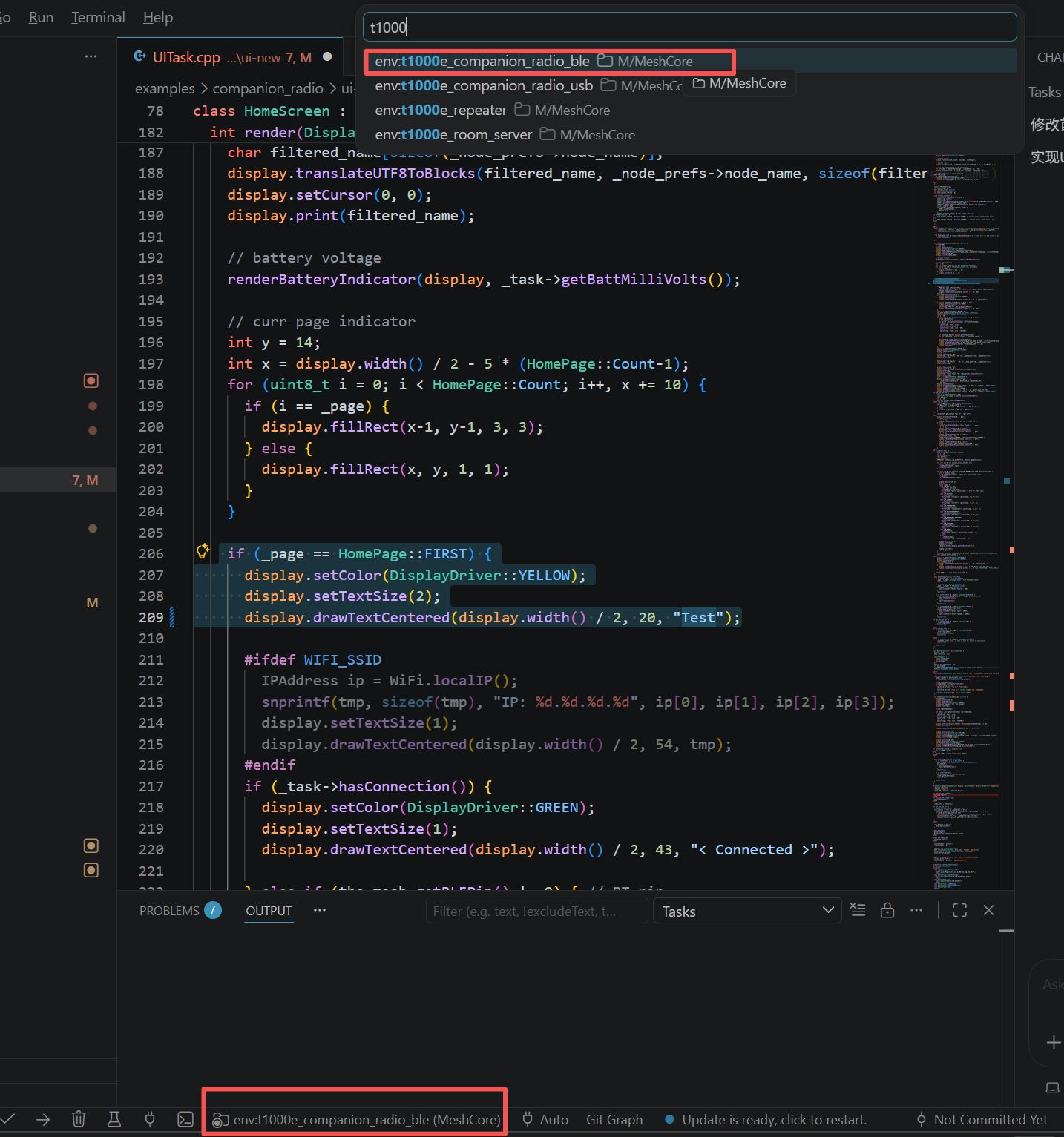Open the Tasks output channel dropdown
This screenshot has height=1137, width=1064.
tap(747, 912)
